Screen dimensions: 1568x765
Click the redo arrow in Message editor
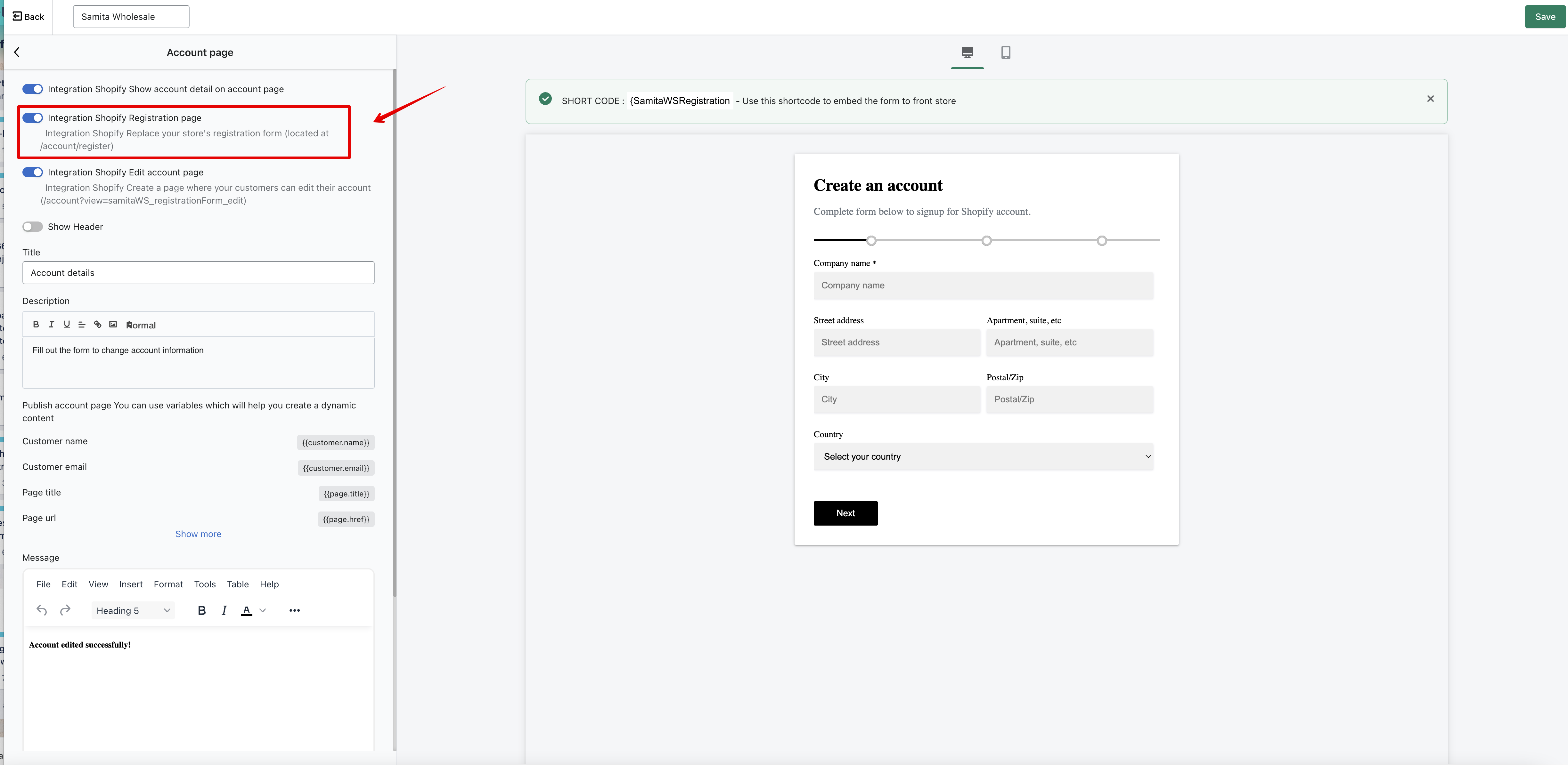(x=65, y=610)
